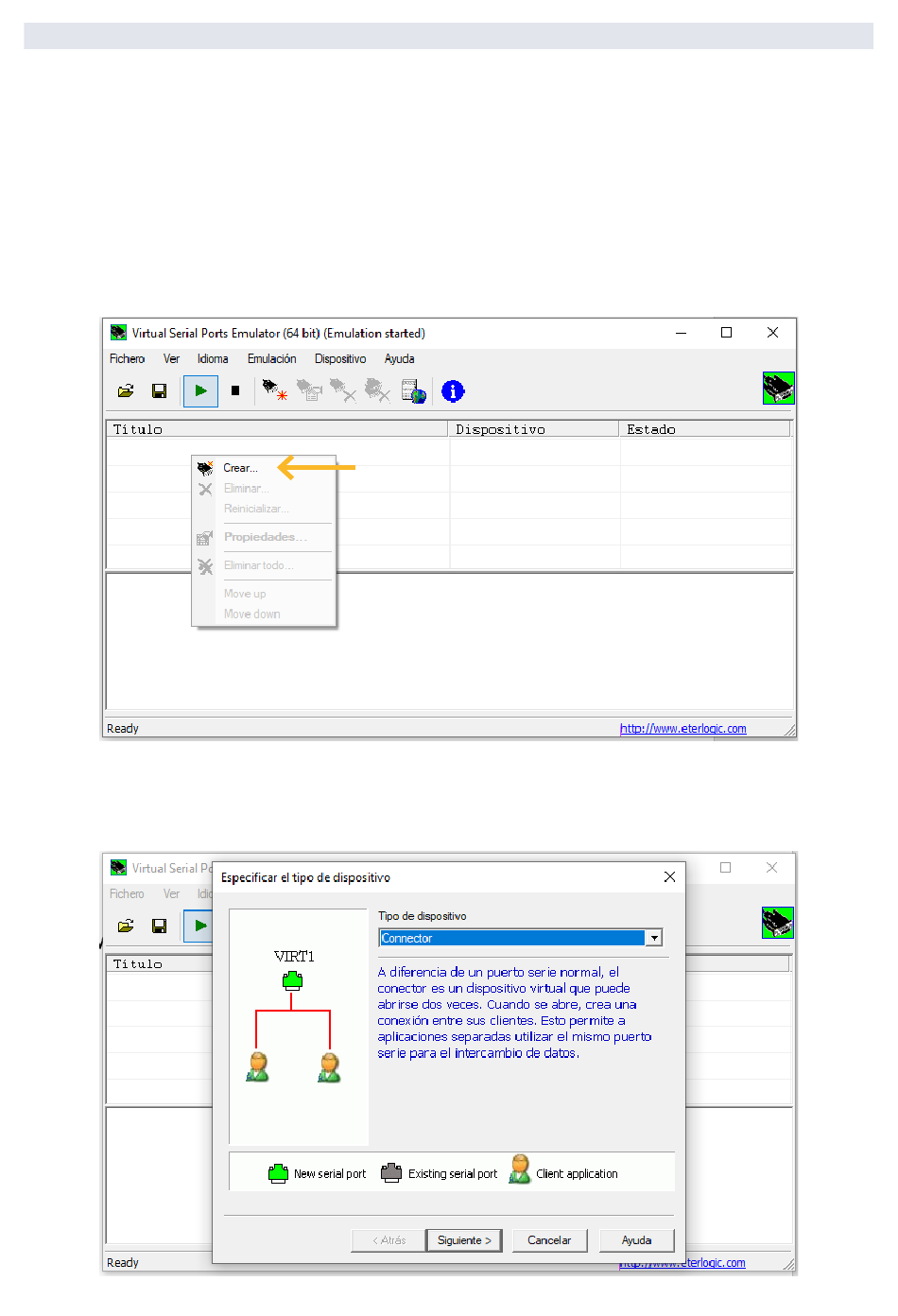Screen dimensions: 898x1316
Task: Click the blue Connector description paragraph
Action: 515,1013
